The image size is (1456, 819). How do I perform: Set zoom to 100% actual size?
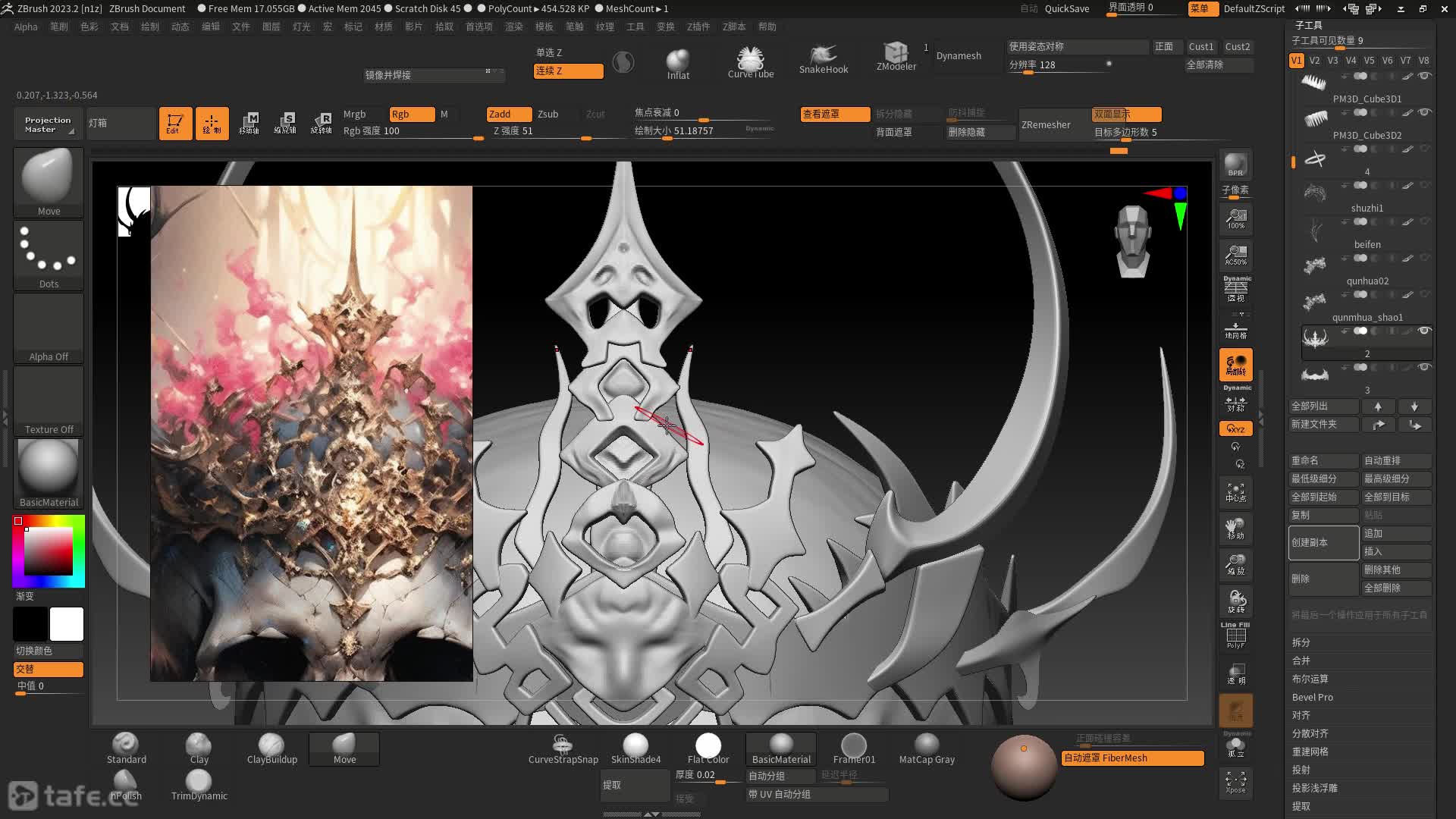click(x=1236, y=219)
